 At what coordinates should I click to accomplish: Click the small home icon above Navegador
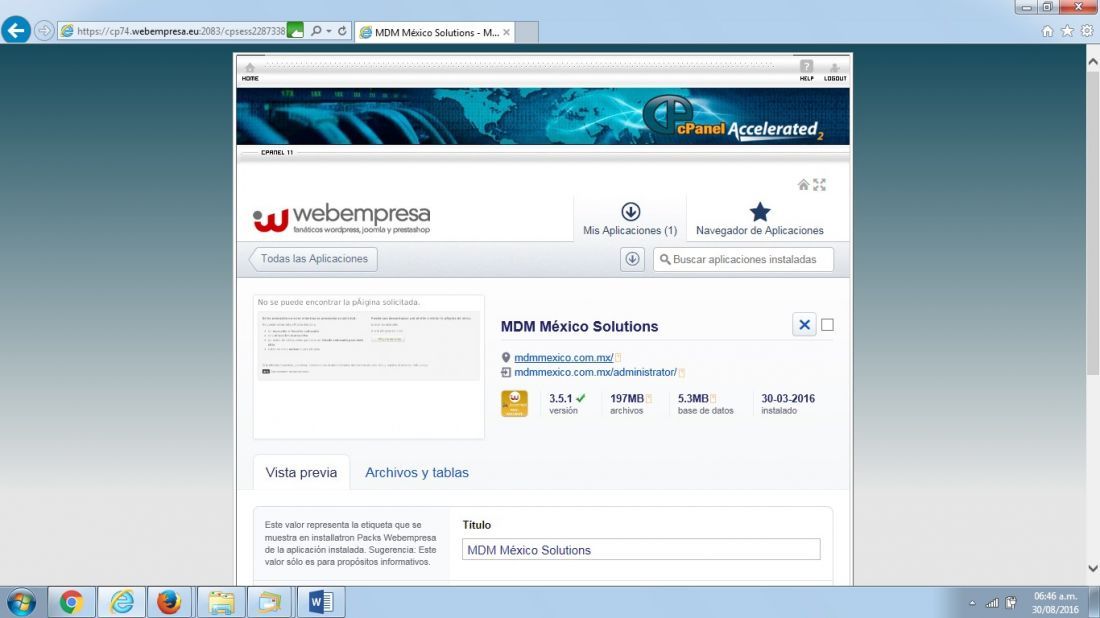[803, 184]
